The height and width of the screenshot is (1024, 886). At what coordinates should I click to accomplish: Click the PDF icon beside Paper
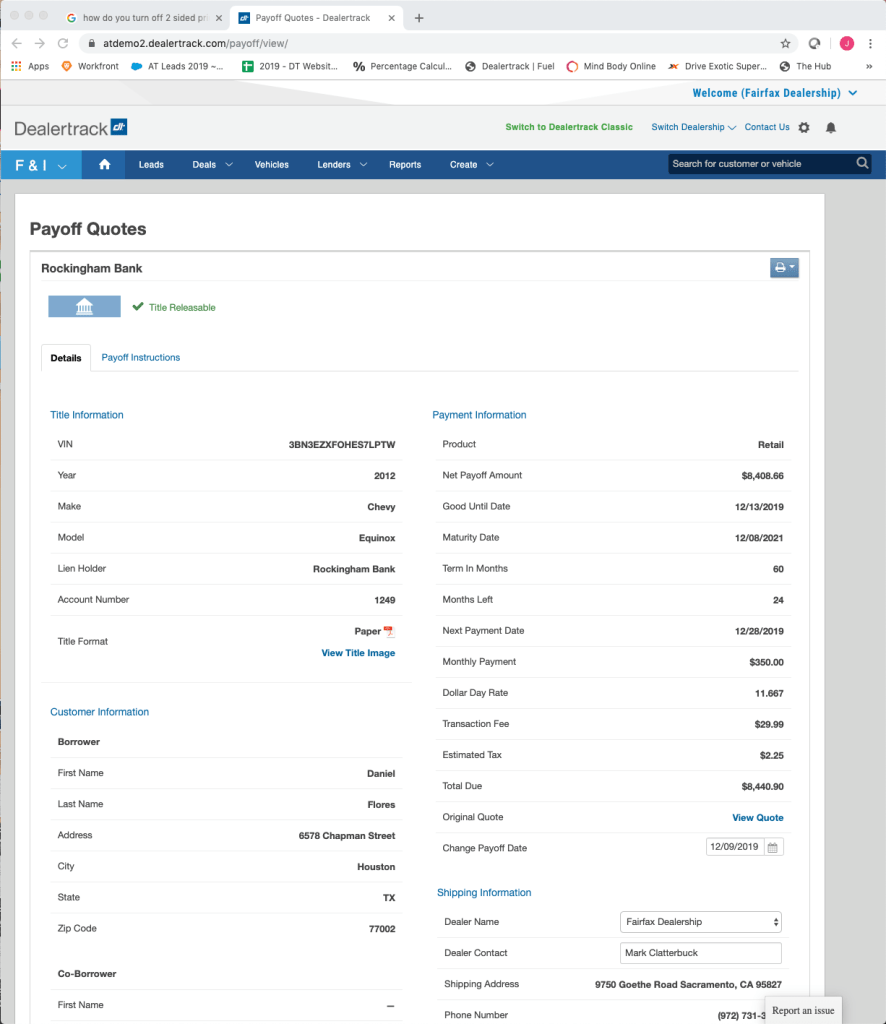pos(389,631)
